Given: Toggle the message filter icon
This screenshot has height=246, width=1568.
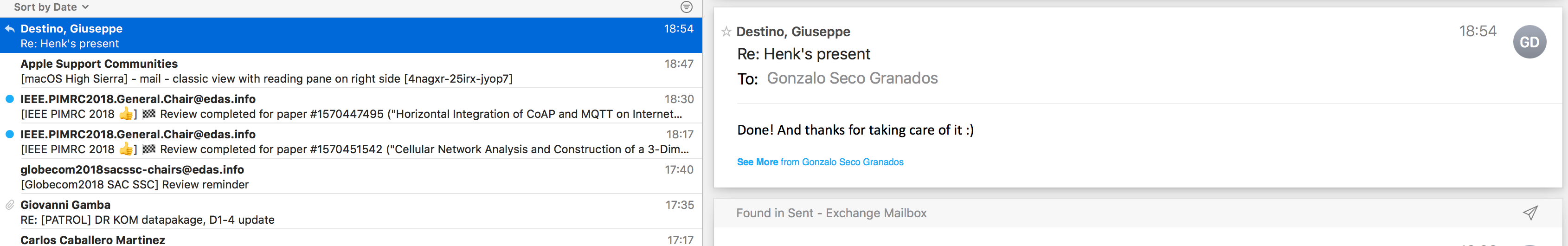Looking at the screenshot, I should click(x=686, y=7).
